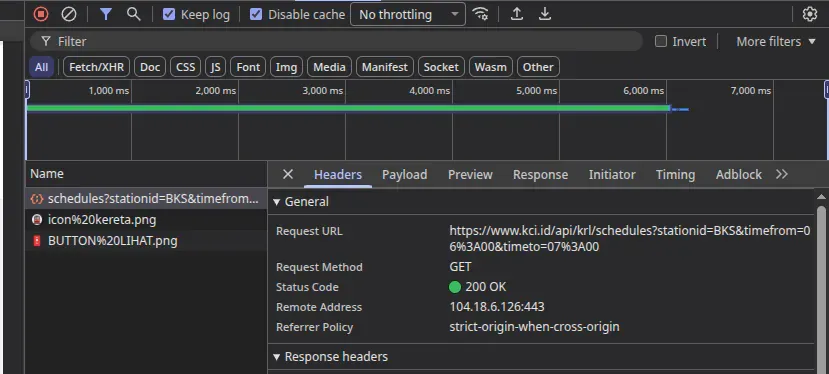Filter by Socket type

[x=441, y=67]
